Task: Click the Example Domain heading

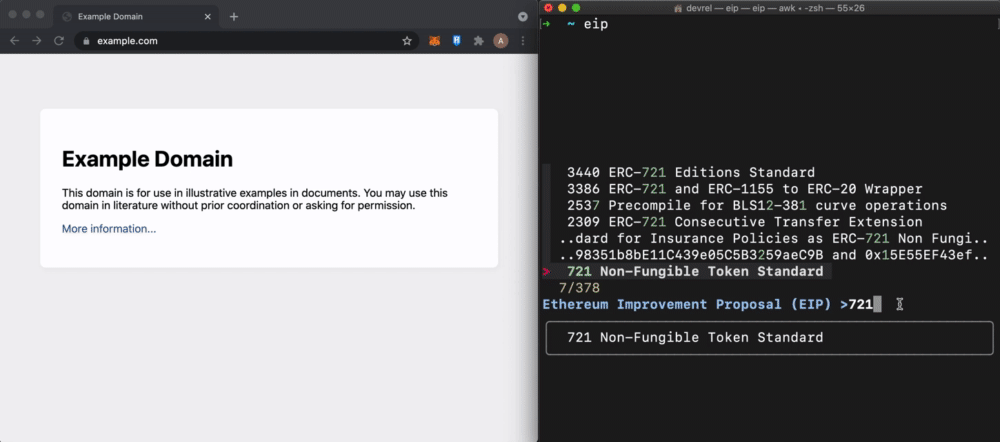Action: click(x=147, y=159)
